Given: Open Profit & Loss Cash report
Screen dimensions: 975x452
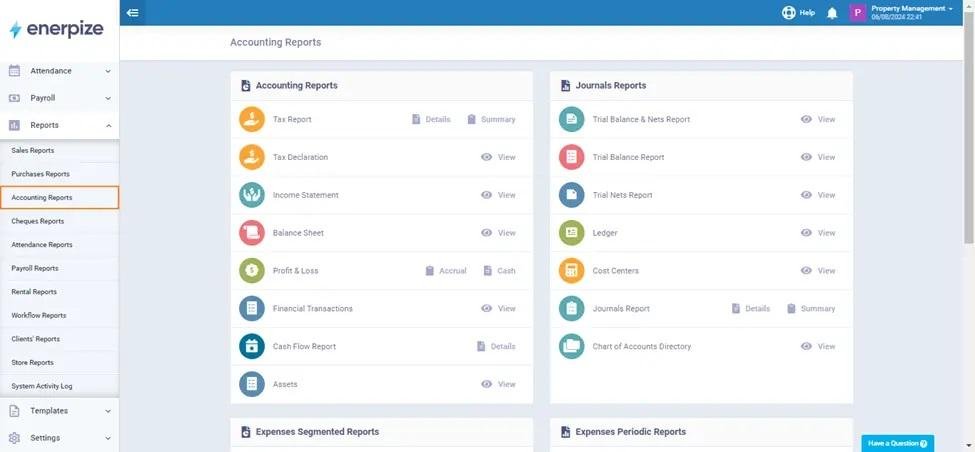Looking at the screenshot, I should coord(499,271).
